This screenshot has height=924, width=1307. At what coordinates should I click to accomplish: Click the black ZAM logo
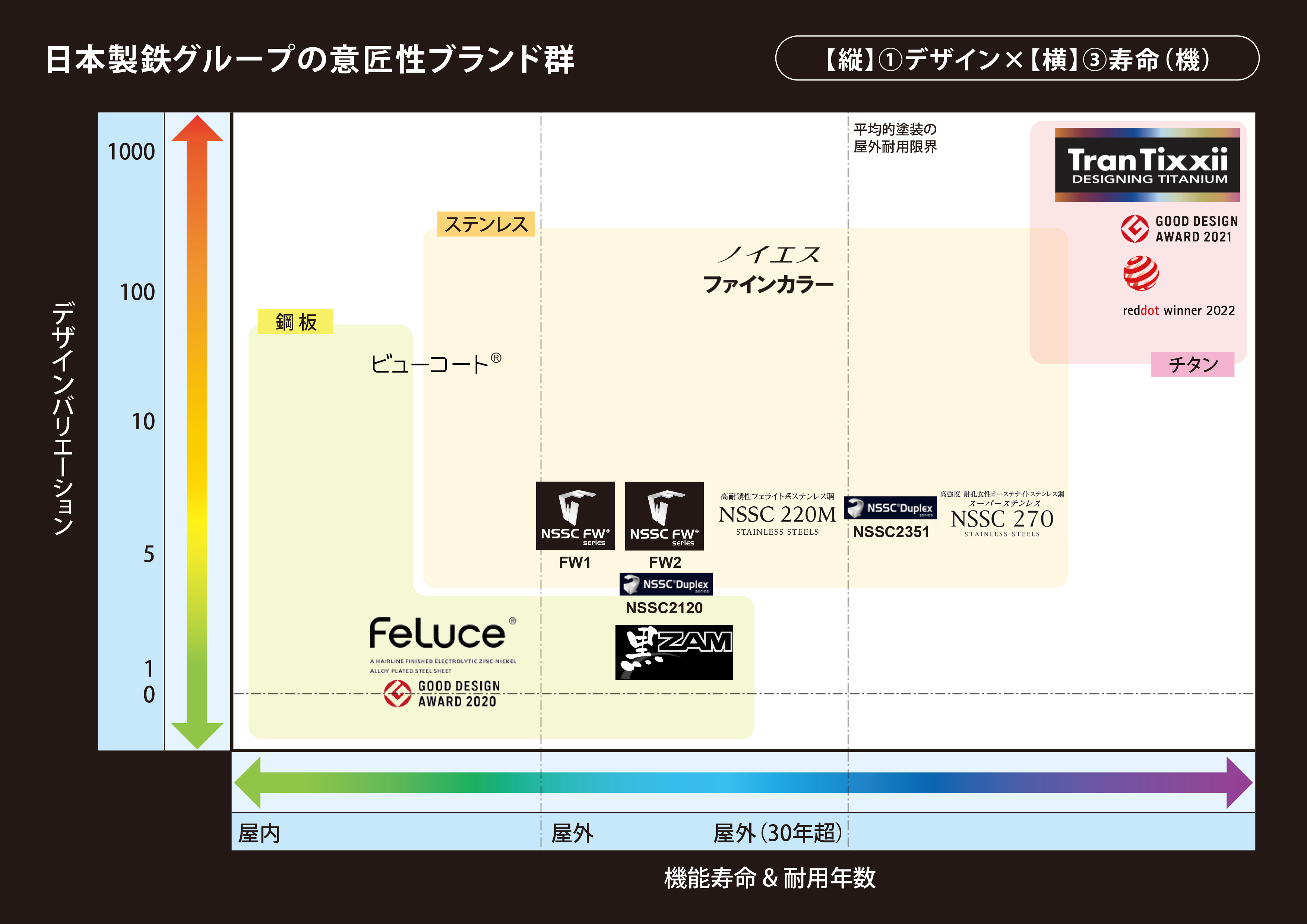point(673,652)
